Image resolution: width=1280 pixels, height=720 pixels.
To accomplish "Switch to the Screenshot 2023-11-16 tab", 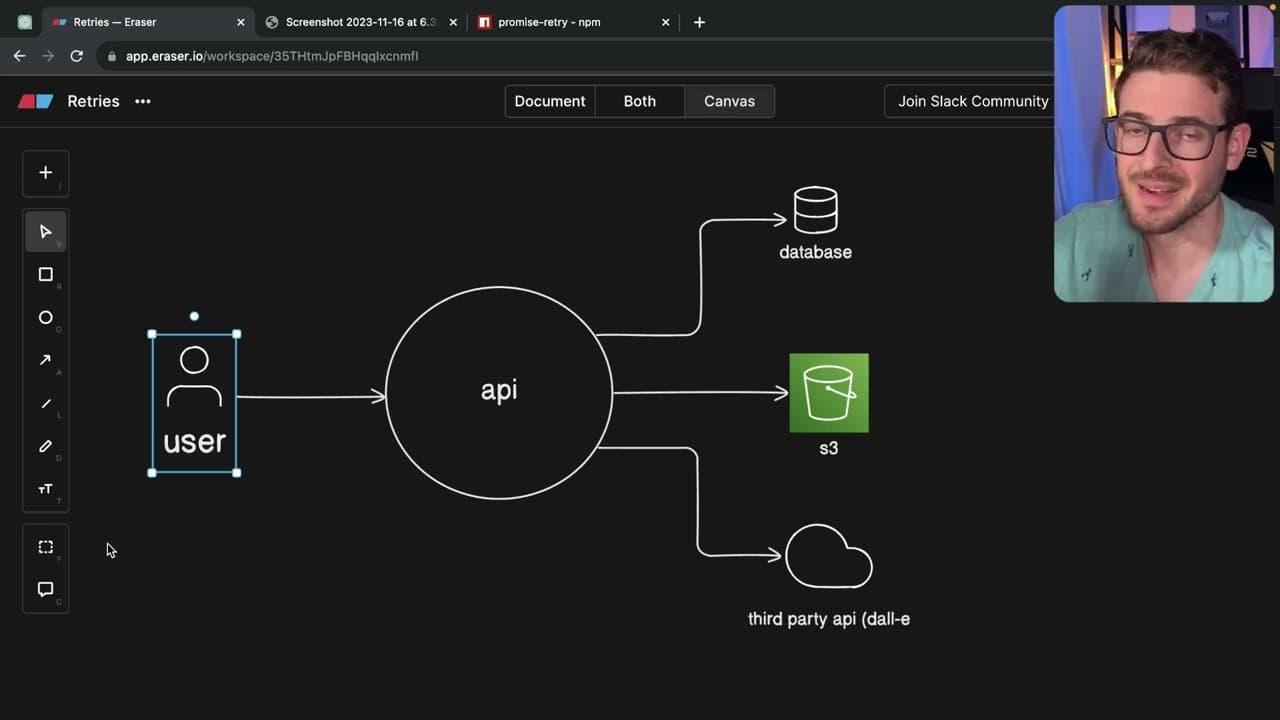I will point(360,22).
